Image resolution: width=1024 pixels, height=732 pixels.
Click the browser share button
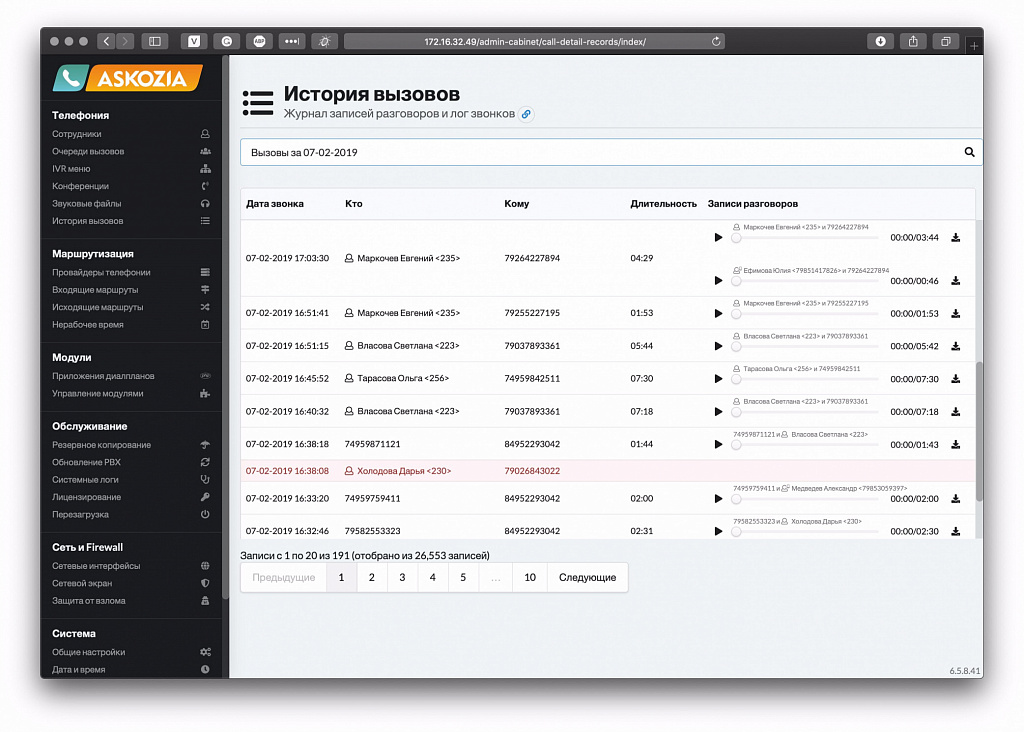[x=913, y=41]
